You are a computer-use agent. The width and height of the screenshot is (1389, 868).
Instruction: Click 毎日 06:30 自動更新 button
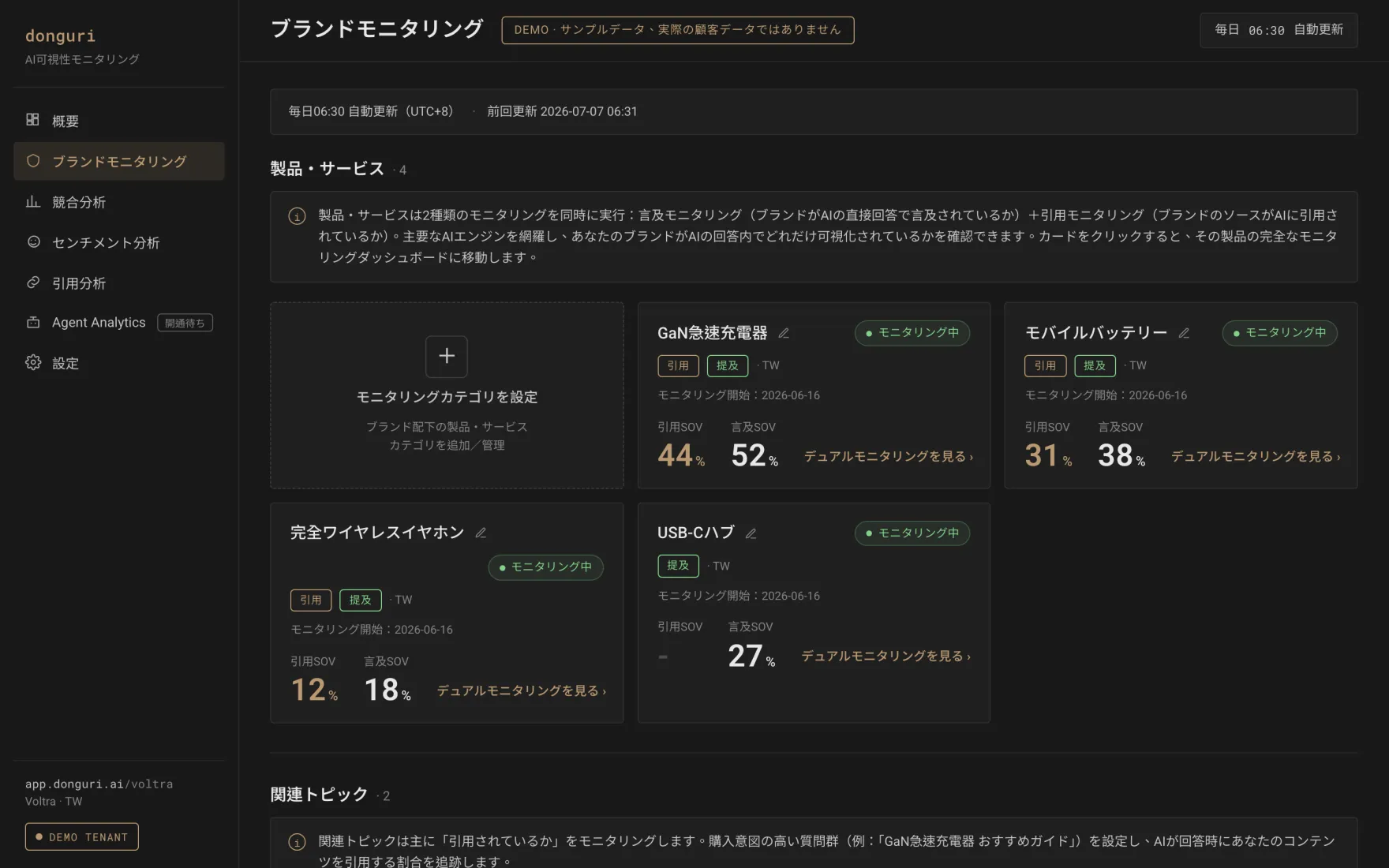tap(1279, 30)
